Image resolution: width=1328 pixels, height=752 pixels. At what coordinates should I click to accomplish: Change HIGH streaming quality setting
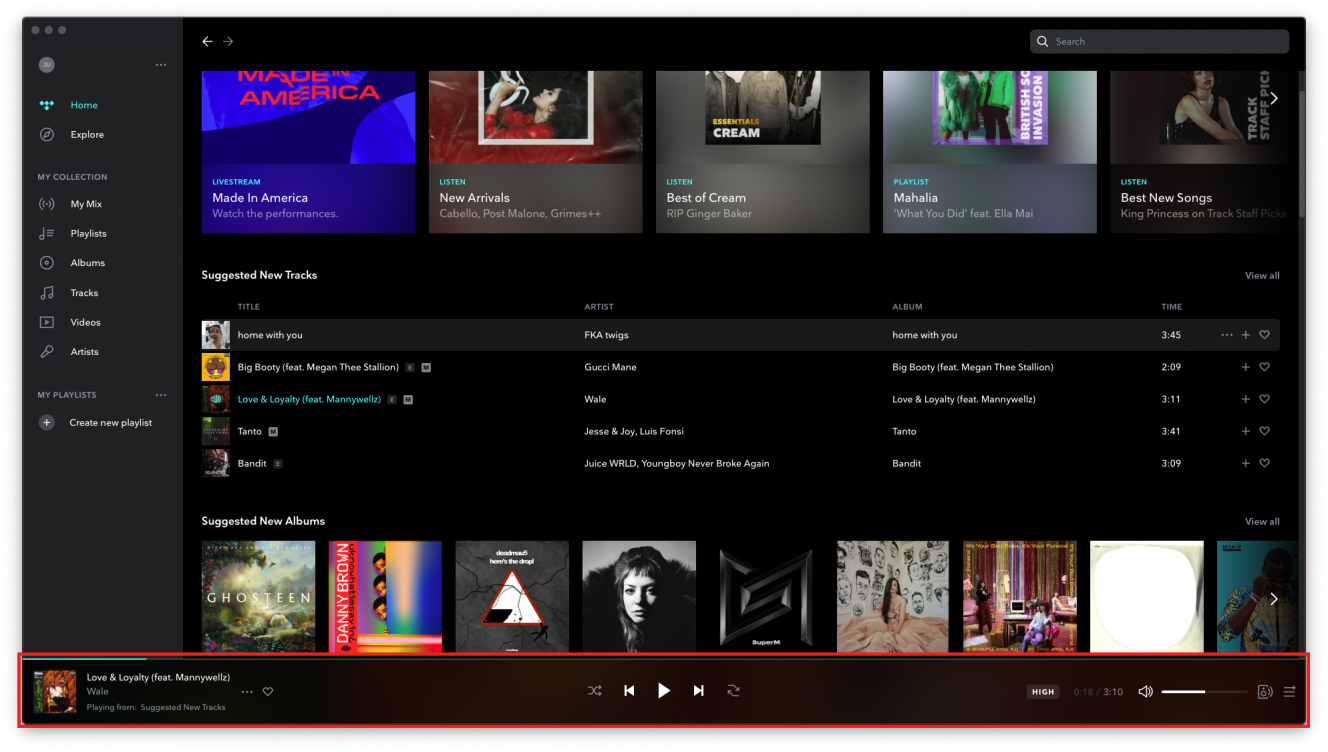pos(1043,692)
